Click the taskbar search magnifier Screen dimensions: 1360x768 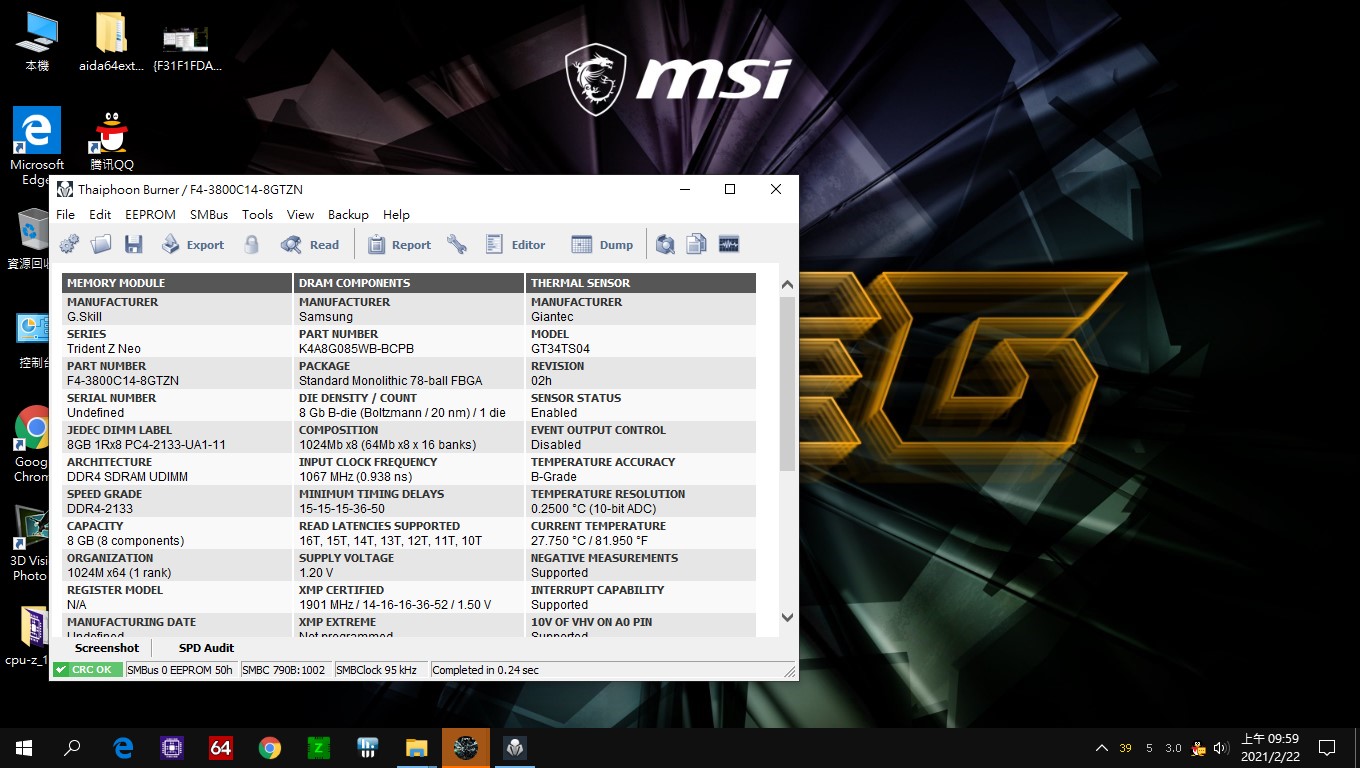pos(72,748)
